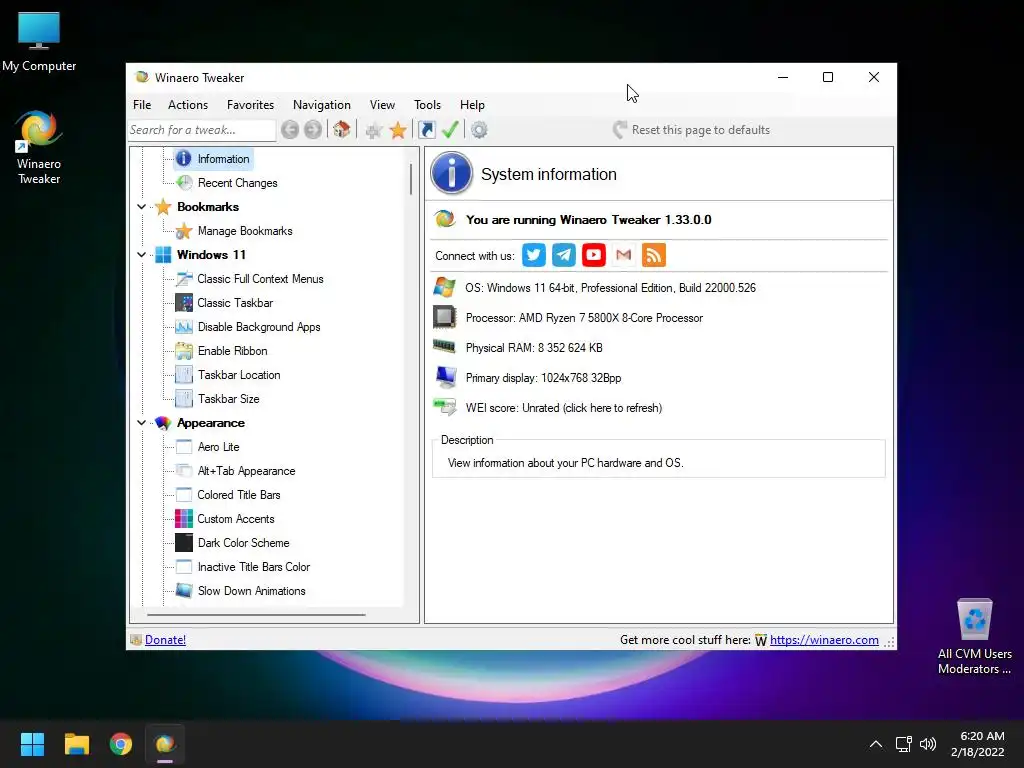Go to Home page via house icon
This screenshot has width=1024, height=768.
[342, 129]
